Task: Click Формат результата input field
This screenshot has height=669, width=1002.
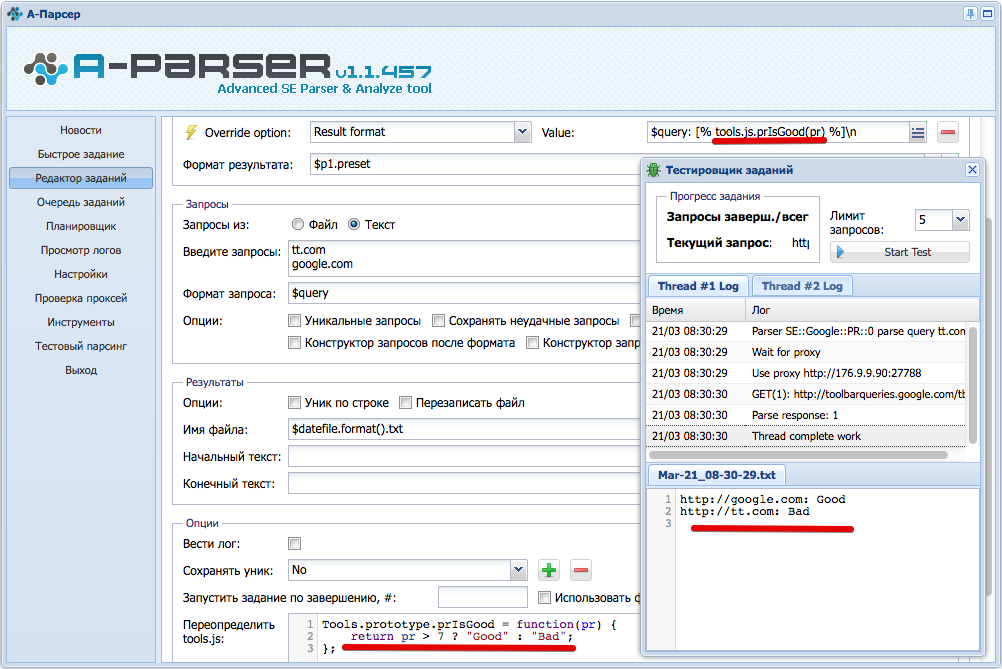Action: coord(475,164)
